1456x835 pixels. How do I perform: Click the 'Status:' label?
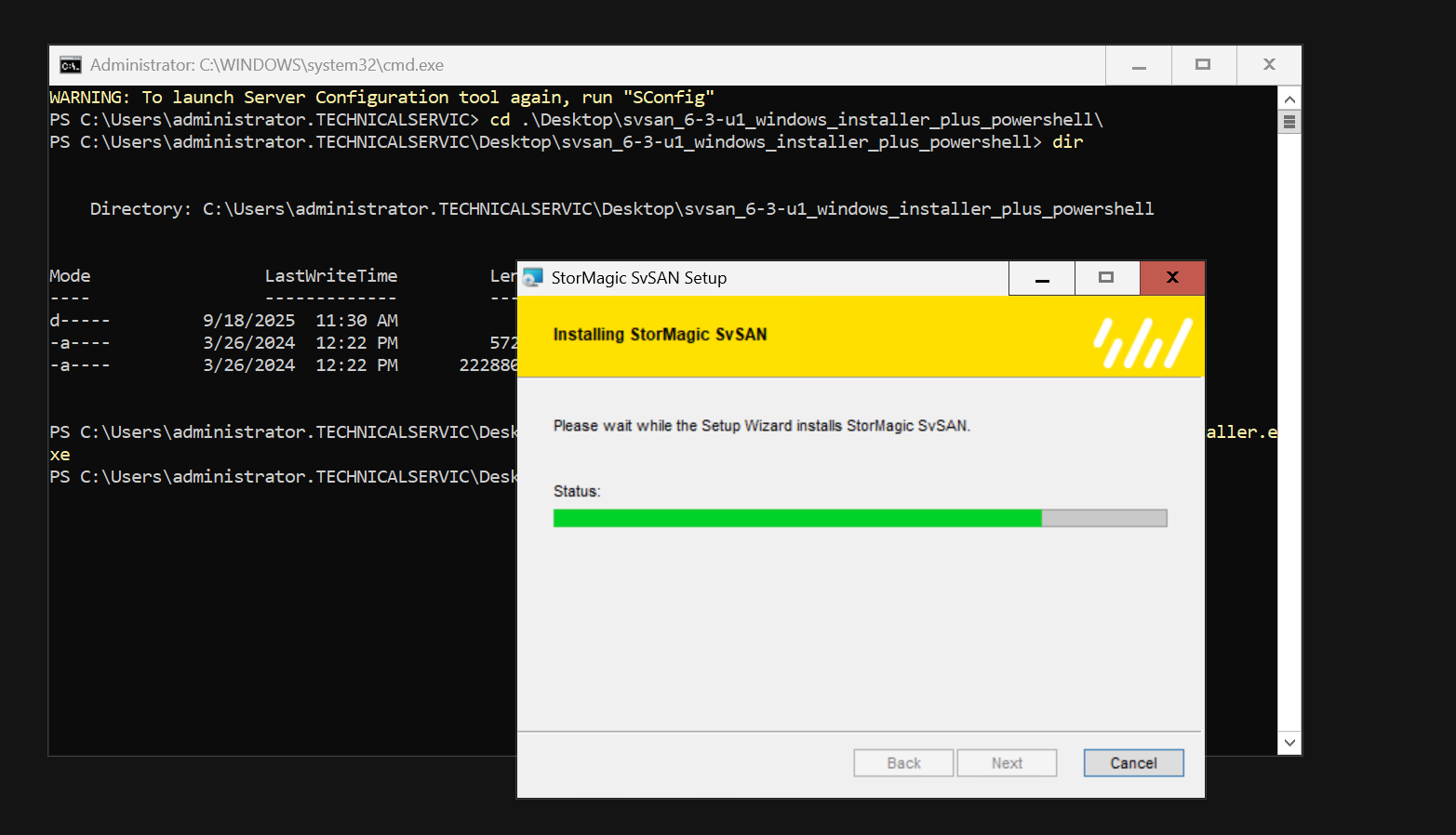(x=577, y=491)
